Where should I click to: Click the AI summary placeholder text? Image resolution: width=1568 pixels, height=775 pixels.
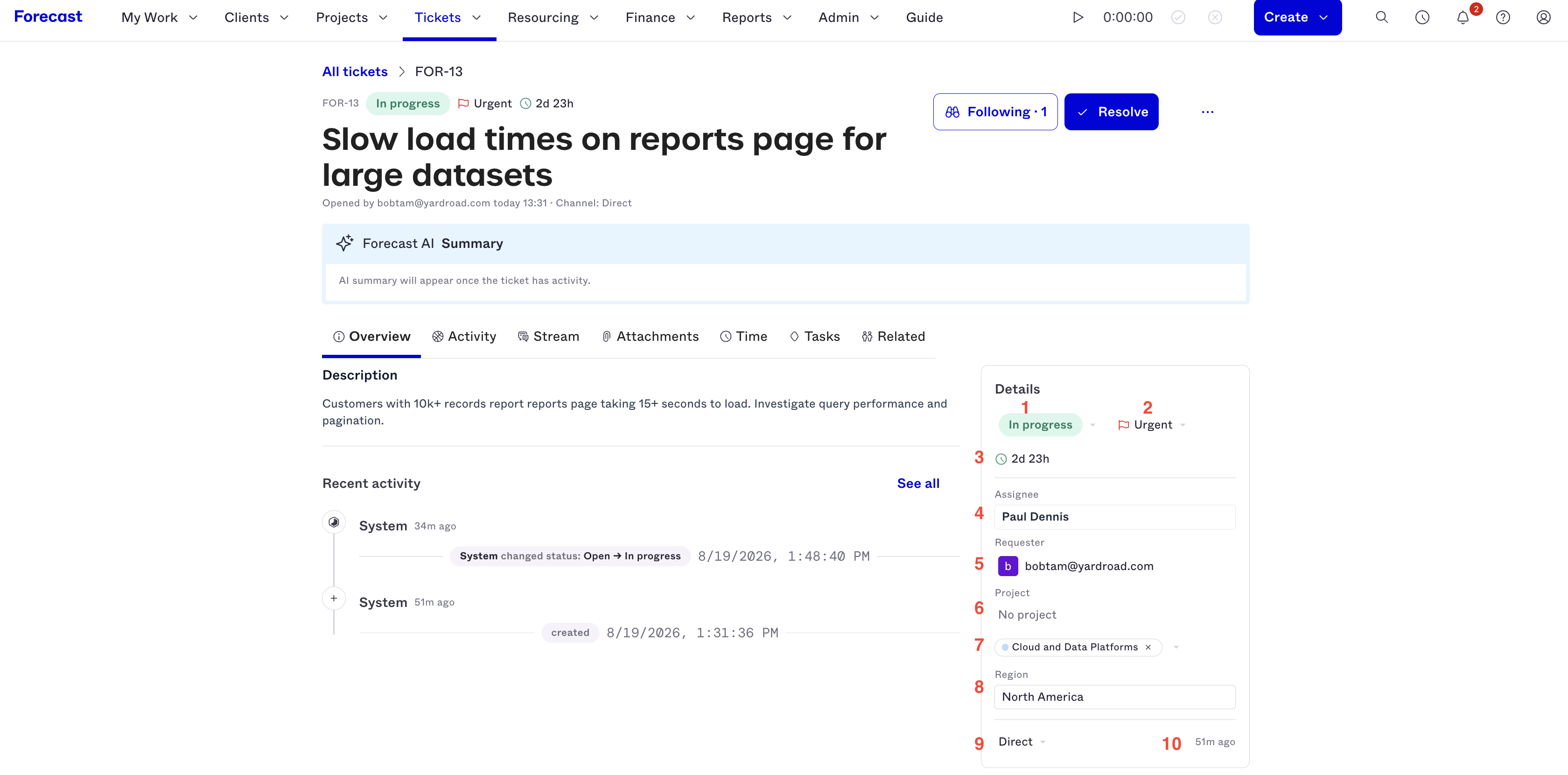(464, 281)
